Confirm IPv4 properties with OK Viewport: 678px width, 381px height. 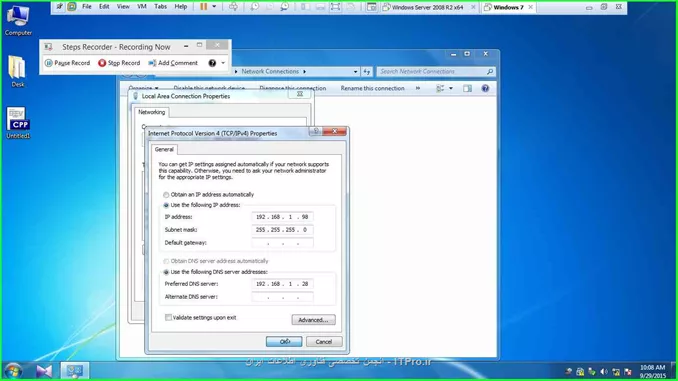pyautogui.click(x=284, y=342)
